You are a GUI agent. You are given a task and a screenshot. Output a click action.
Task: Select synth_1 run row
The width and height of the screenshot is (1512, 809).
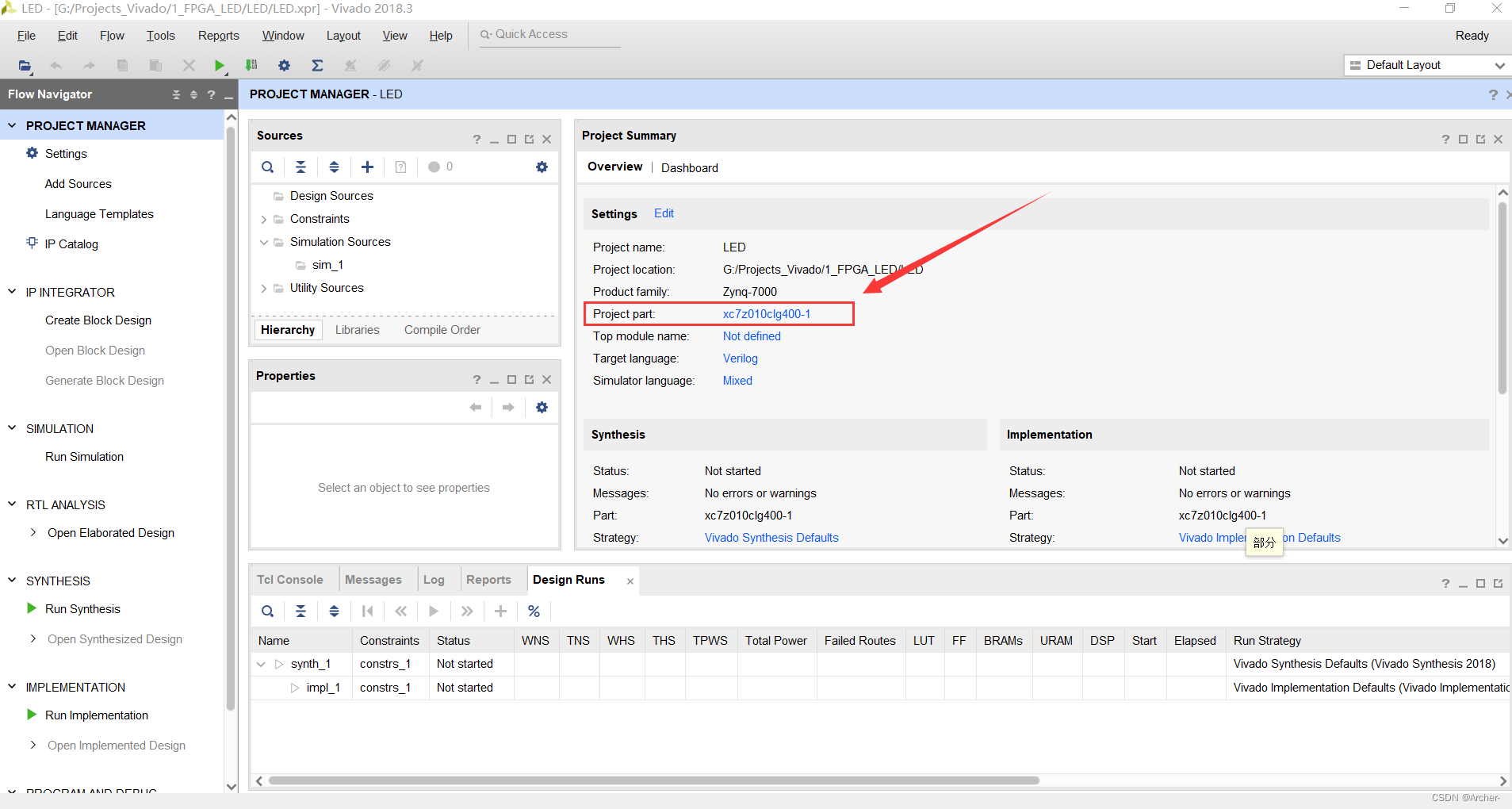coord(880,664)
